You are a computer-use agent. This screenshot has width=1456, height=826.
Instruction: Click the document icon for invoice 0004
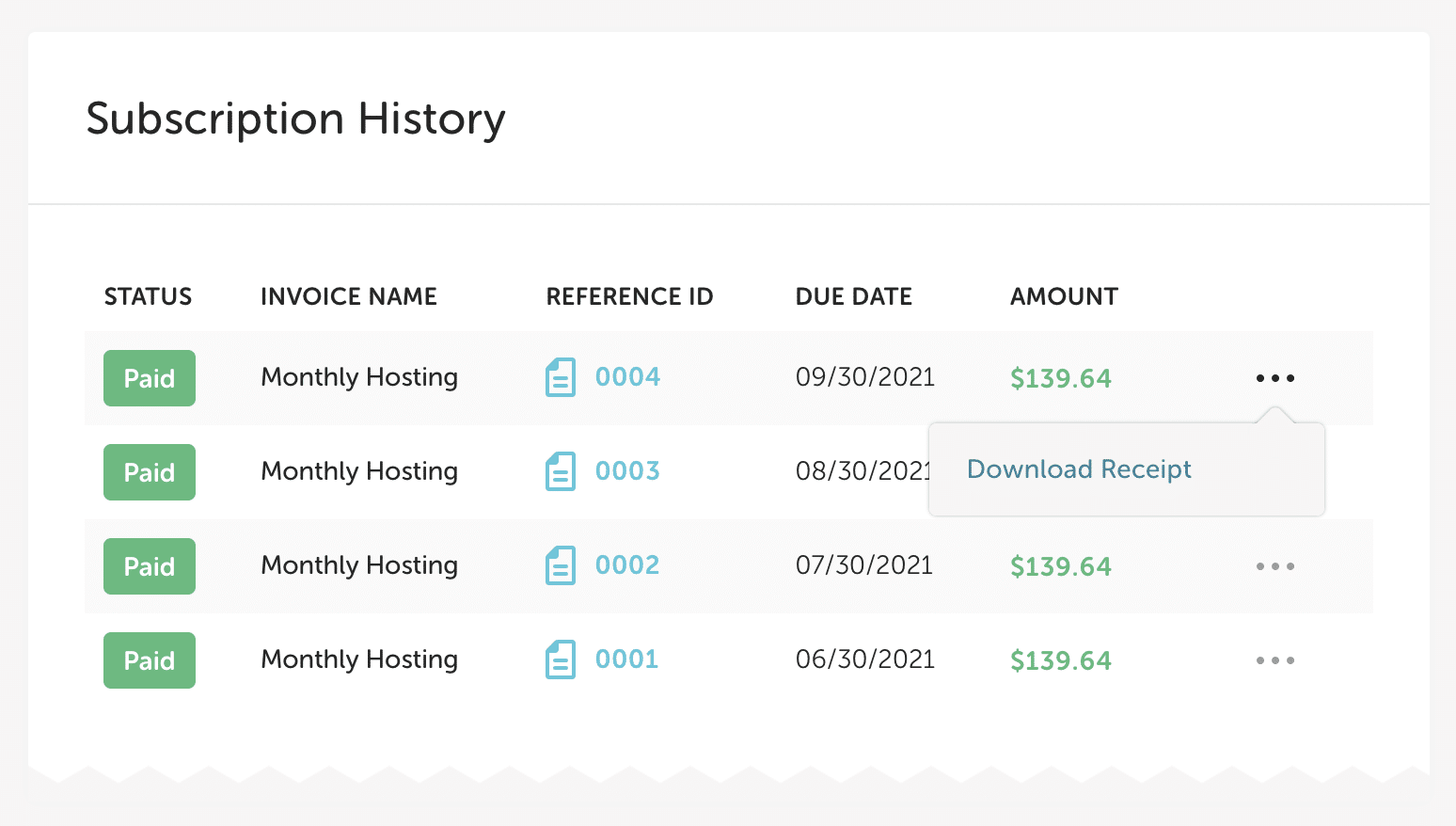coord(560,377)
